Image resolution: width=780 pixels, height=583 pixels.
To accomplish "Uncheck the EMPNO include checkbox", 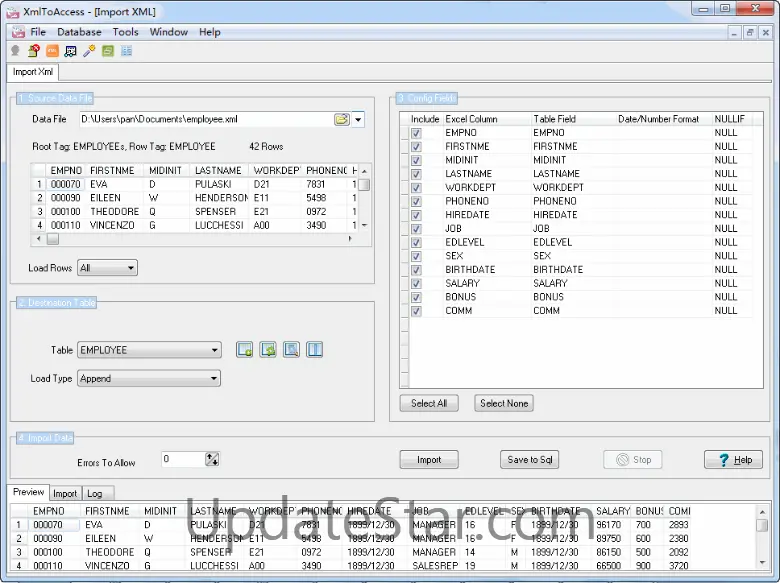I will (x=416, y=133).
